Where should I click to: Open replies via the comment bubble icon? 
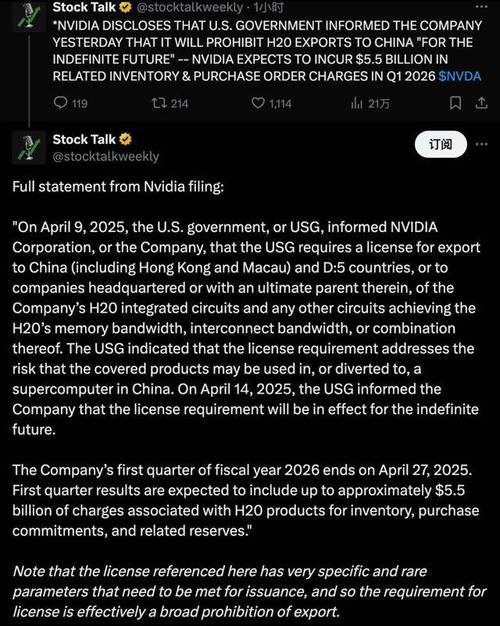[x=60, y=103]
